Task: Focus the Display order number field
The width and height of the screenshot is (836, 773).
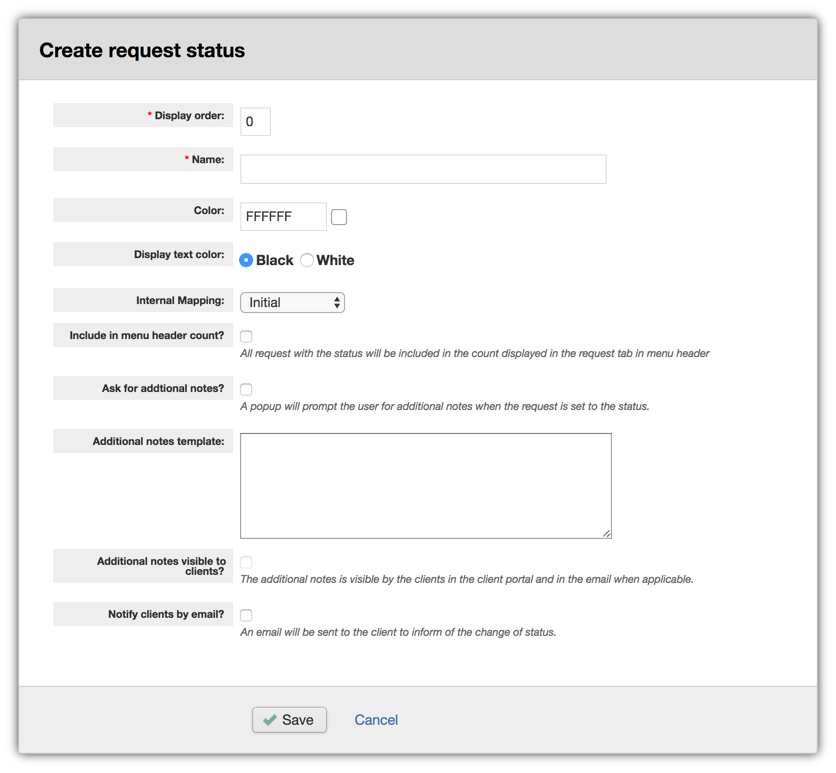Action: click(253, 121)
